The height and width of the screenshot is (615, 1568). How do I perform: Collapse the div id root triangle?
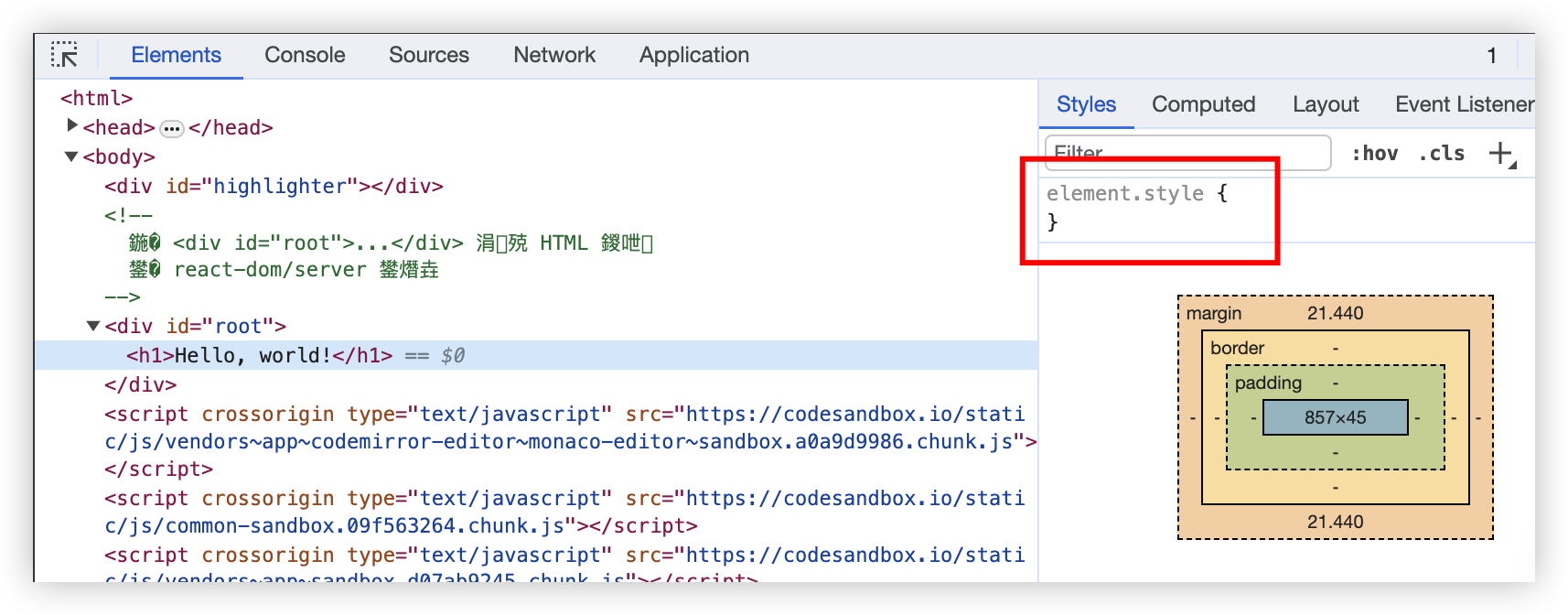pyautogui.click(x=93, y=326)
